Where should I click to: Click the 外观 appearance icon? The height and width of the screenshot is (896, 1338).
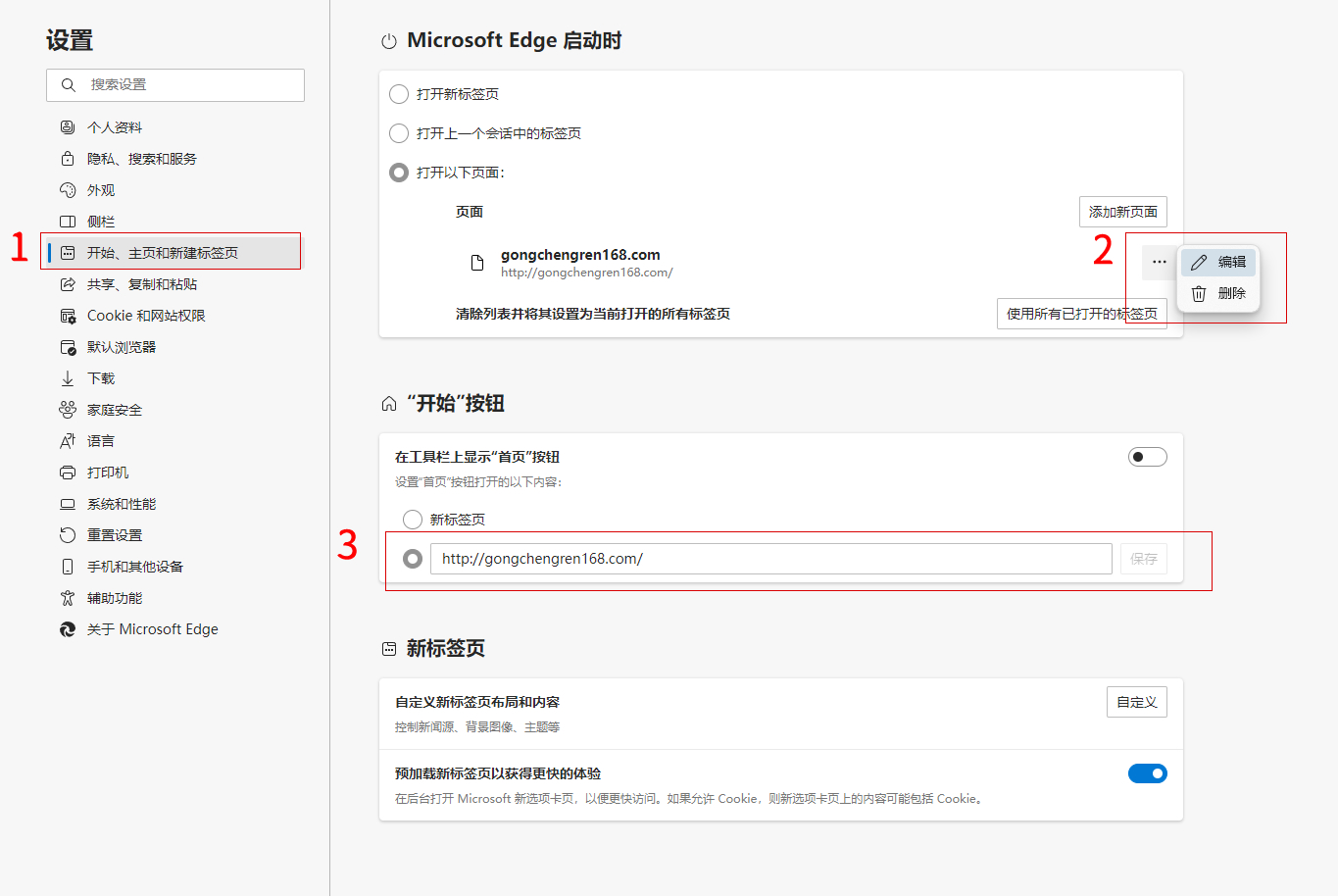pyautogui.click(x=68, y=190)
